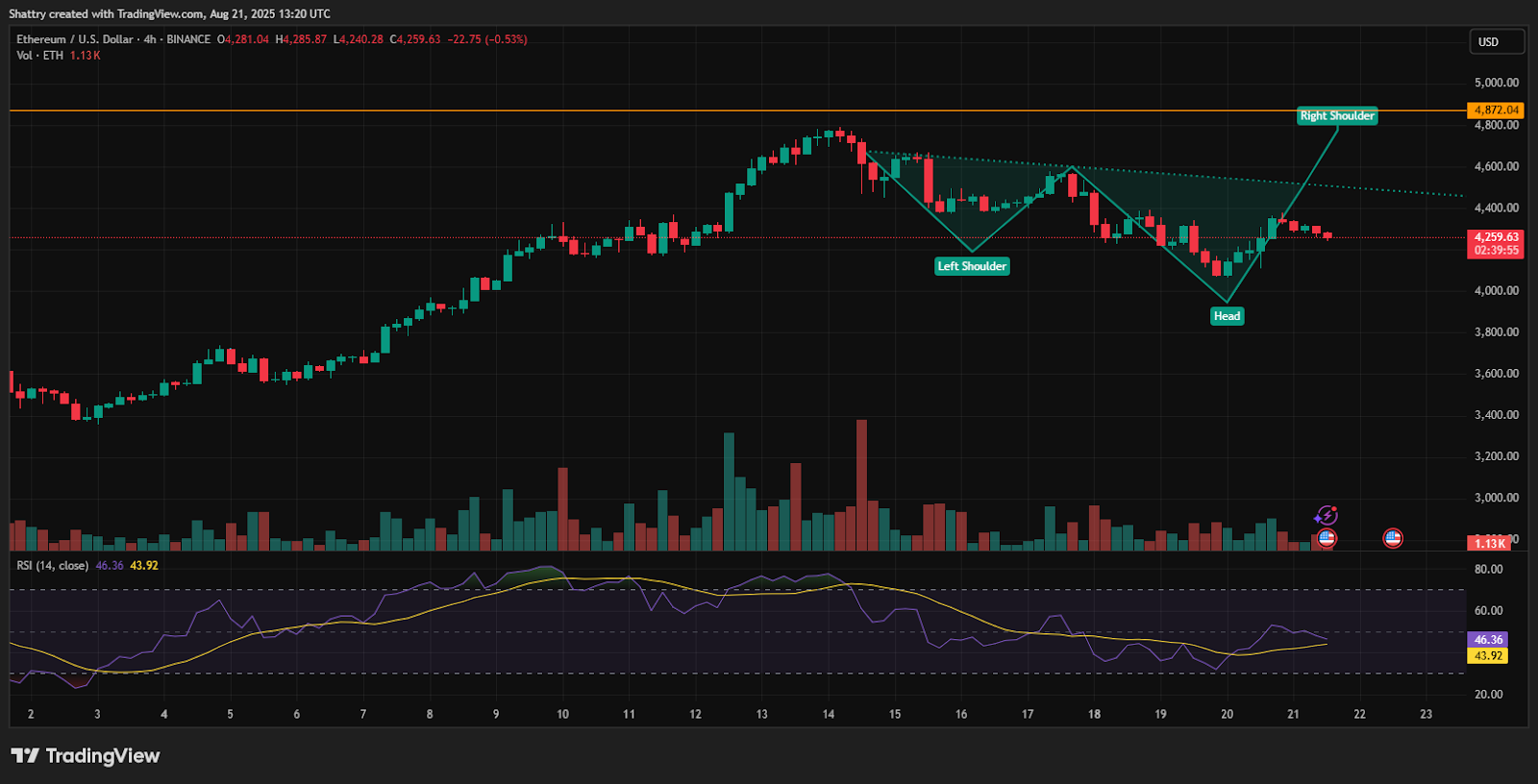Click date 2 on the time axis

pyautogui.click(x=31, y=715)
